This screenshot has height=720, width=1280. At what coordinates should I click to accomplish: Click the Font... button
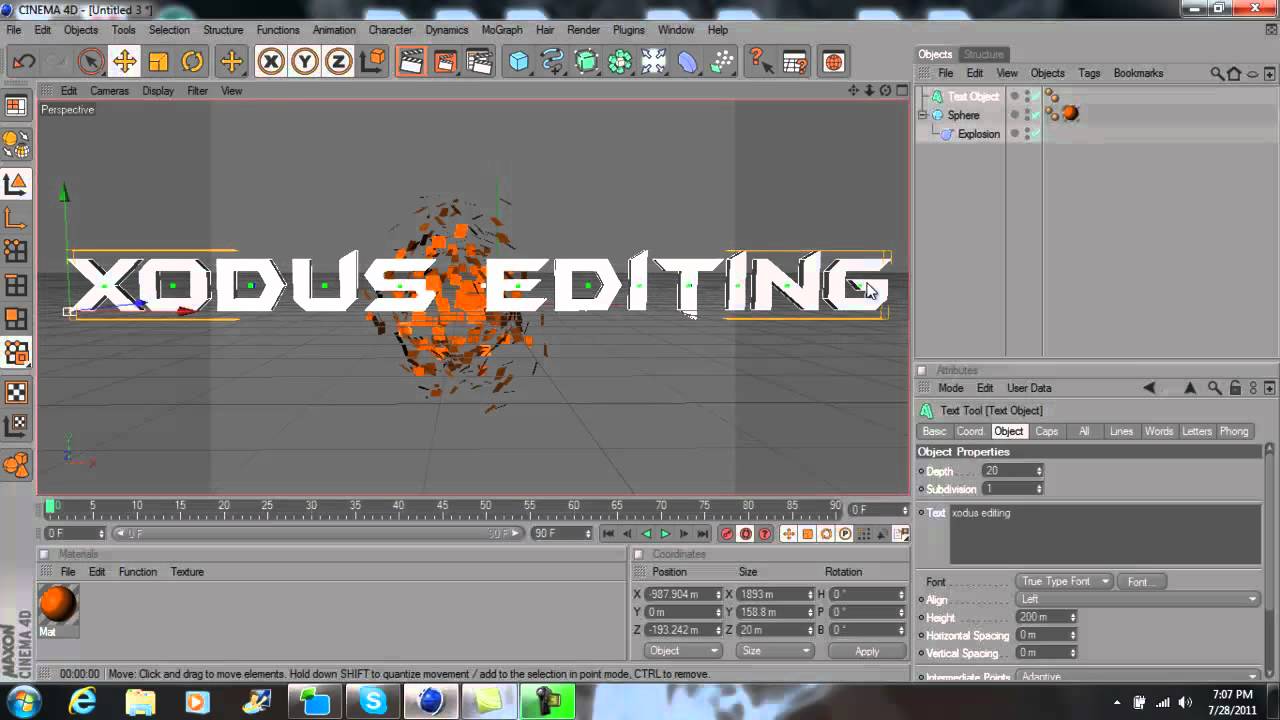(1141, 581)
